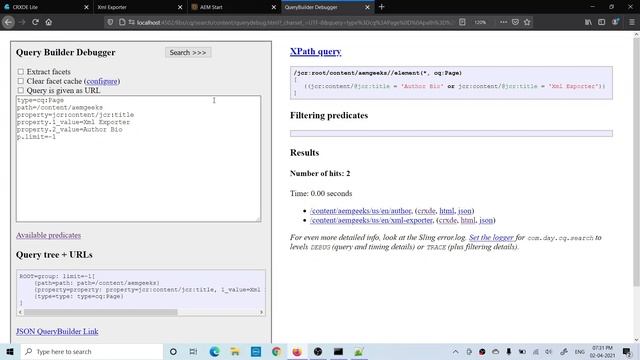Launch Microsoft Edge from taskbar

214,351
